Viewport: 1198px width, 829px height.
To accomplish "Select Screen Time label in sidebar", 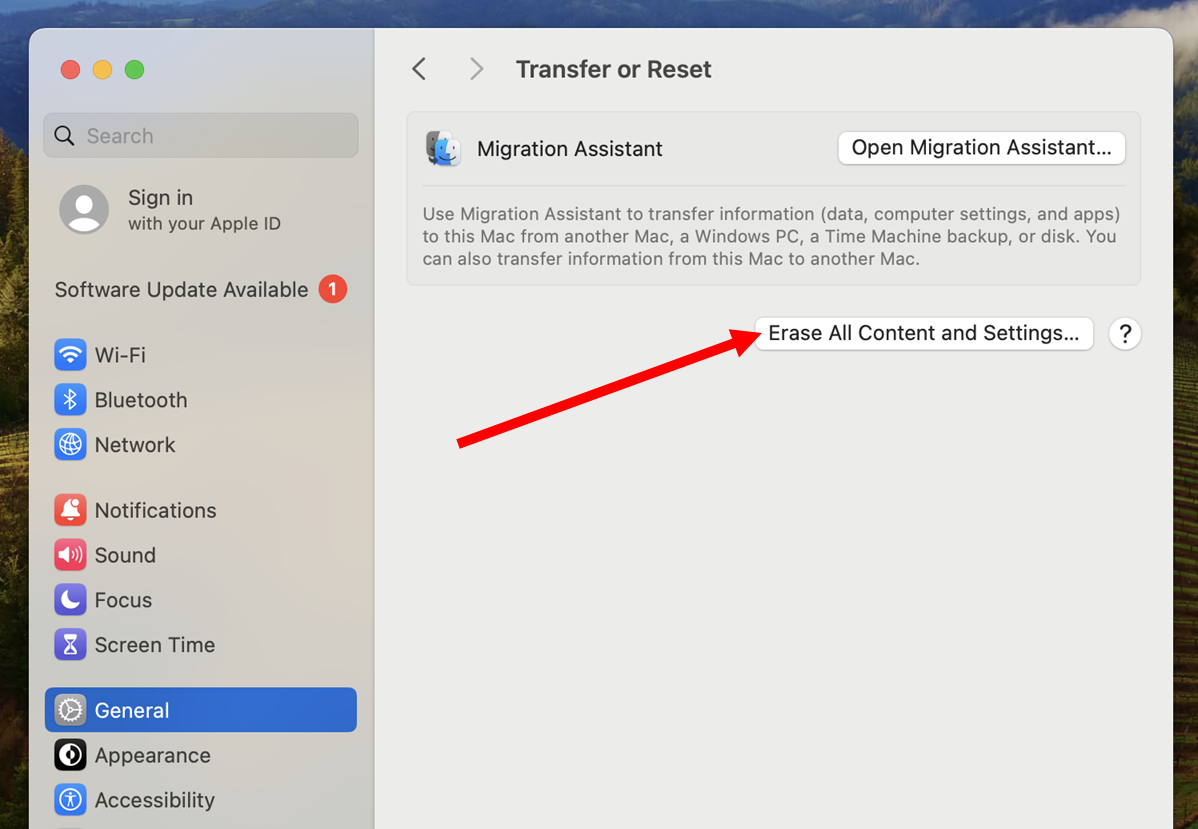I will coord(154,646).
